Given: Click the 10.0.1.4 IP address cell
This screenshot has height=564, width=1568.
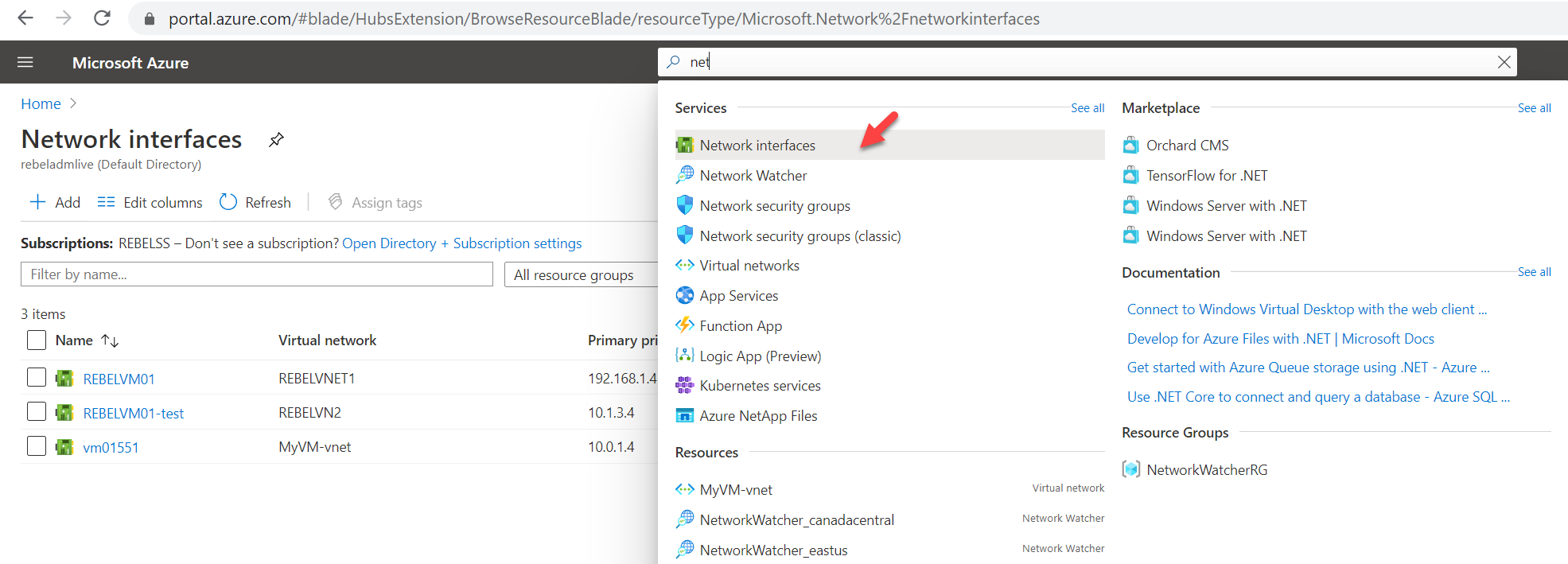Looking at the screenshot, I should (x=611, y=446).
